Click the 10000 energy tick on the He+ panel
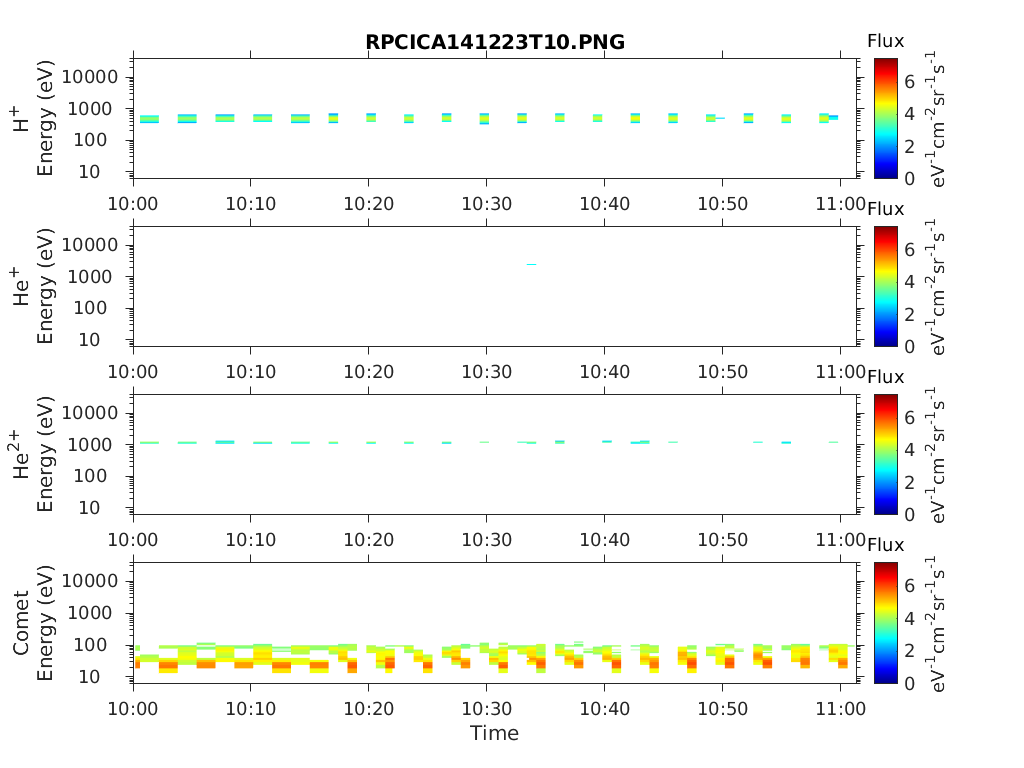The width and height of the screenshot is (1024, 768). (x=90, y=245)
